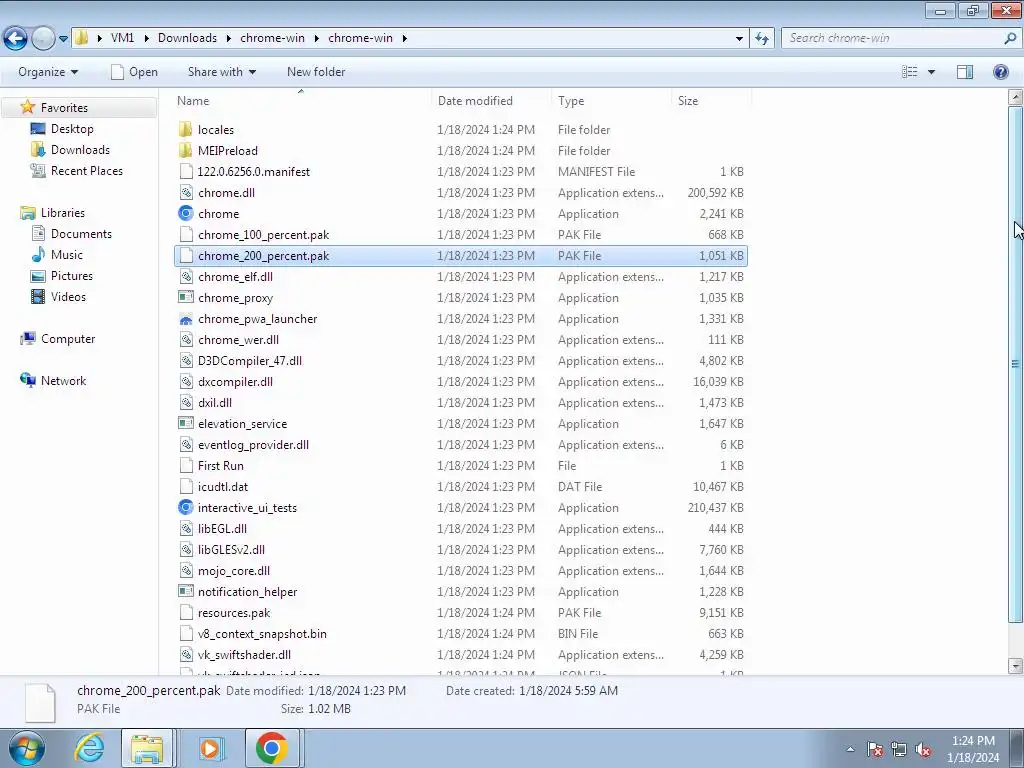
Task: Select the elevation_service application icon
Action: coord(185,423)
